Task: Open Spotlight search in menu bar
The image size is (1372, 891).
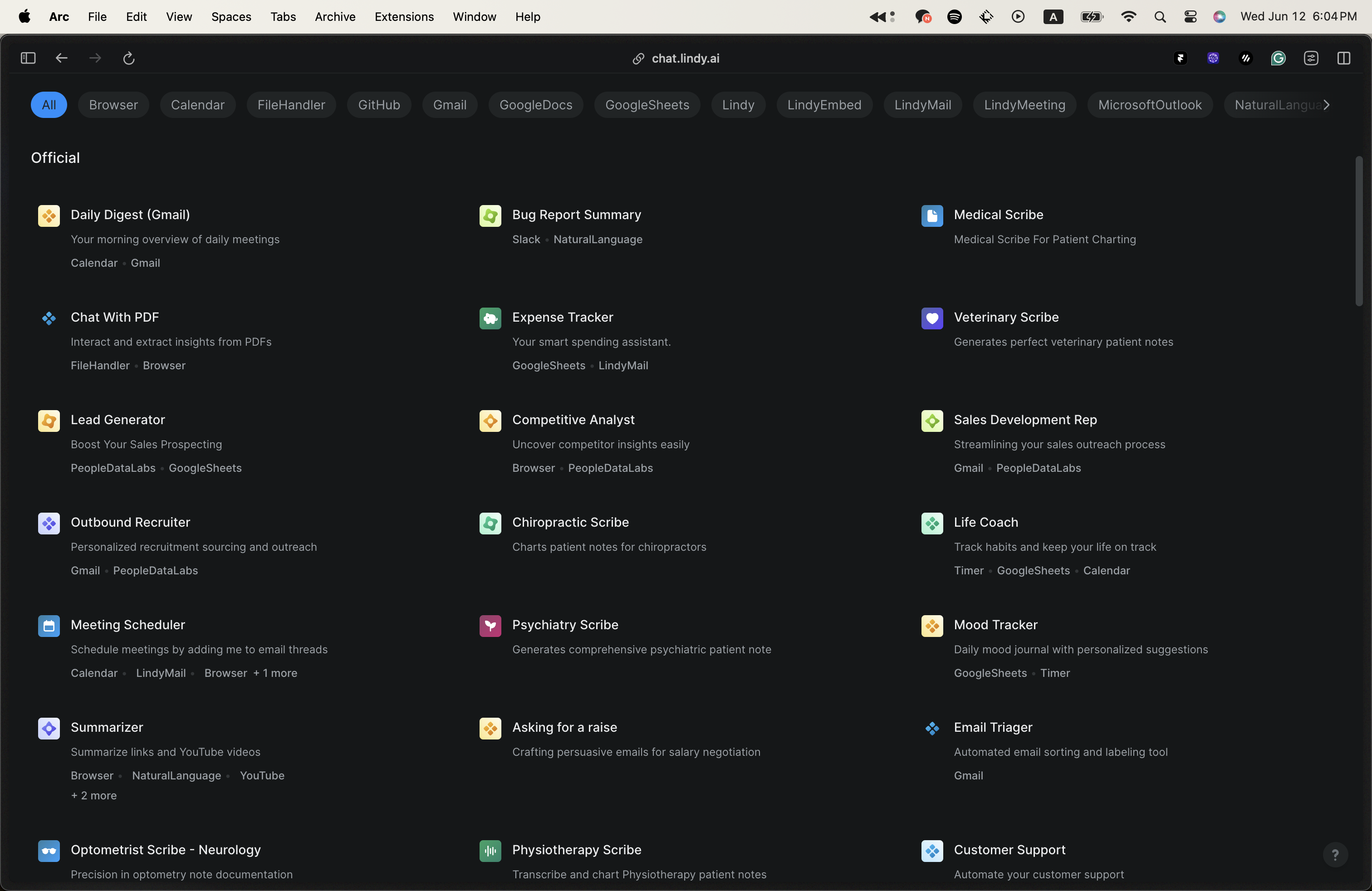Action: [1161, 17]
